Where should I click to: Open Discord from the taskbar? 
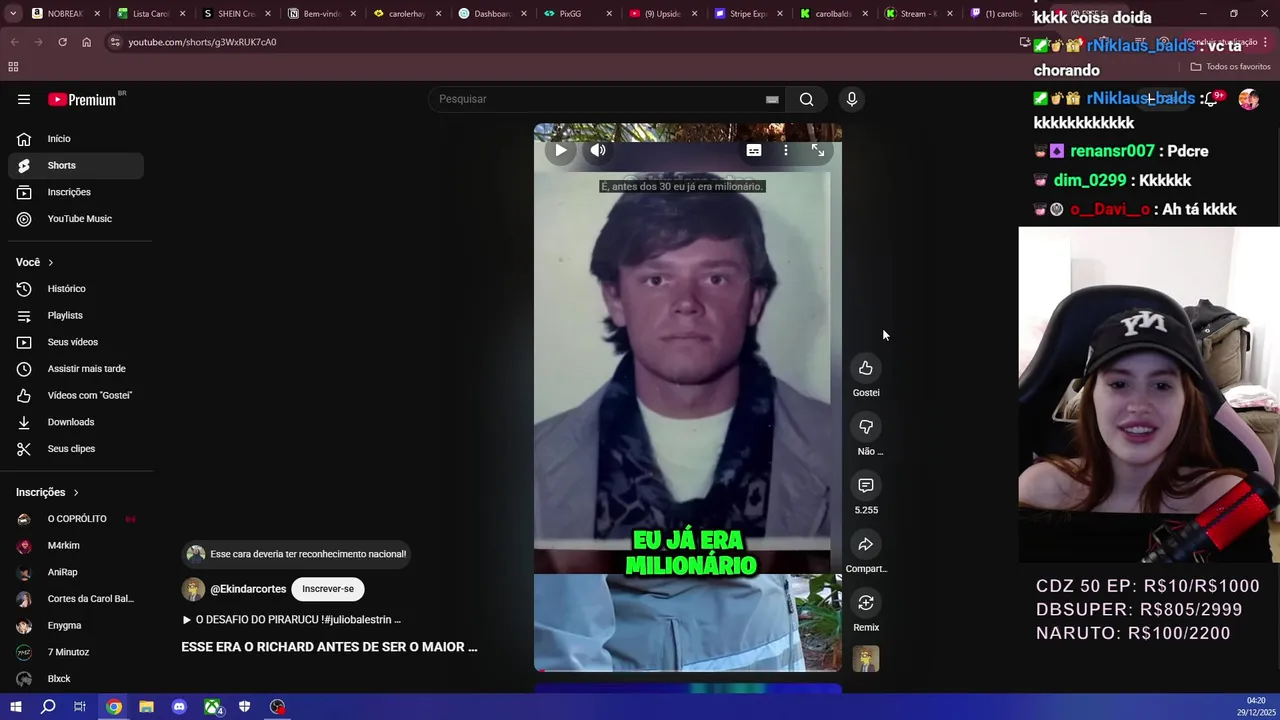coord(179,707)
